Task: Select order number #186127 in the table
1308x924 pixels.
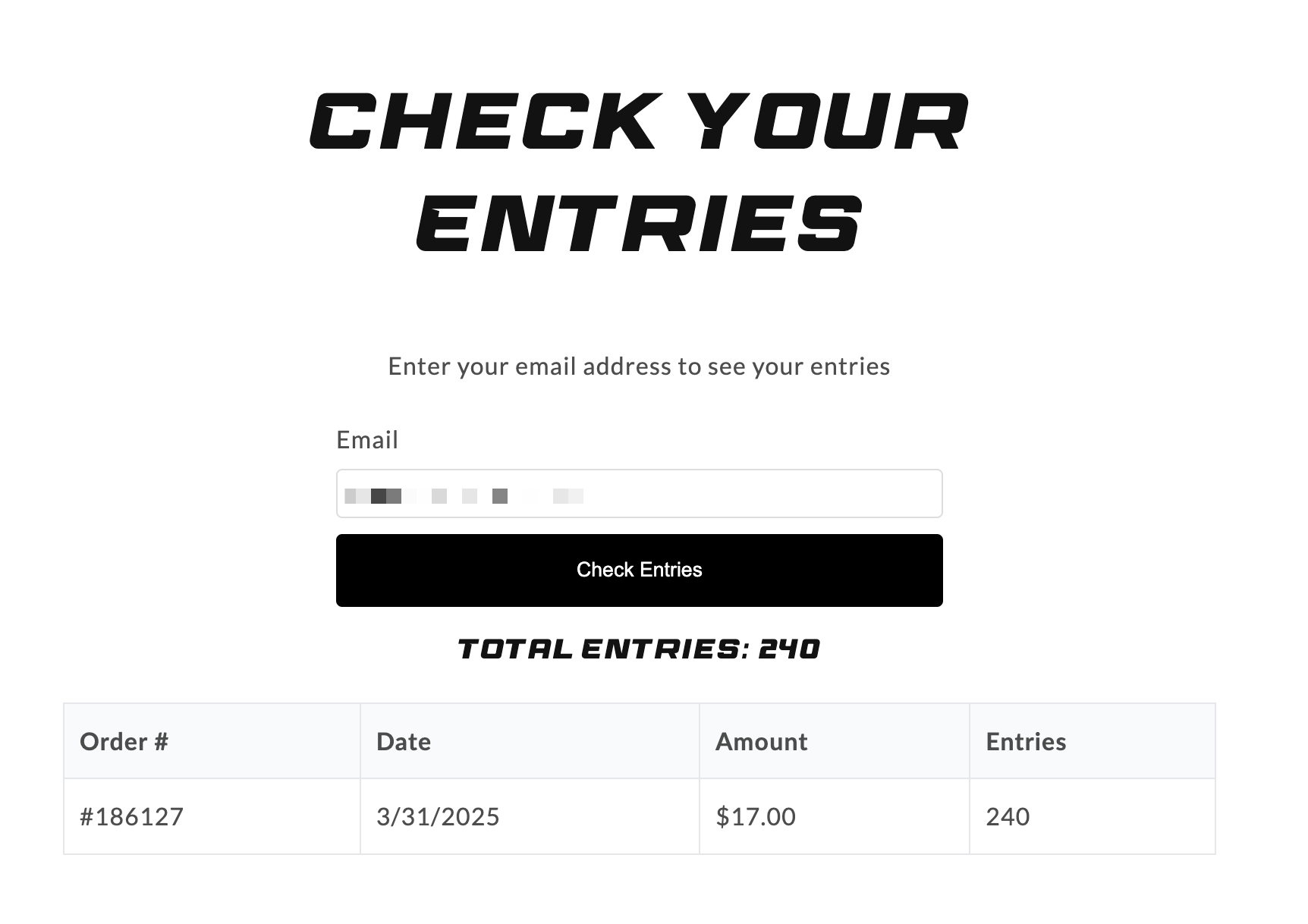Action: tap(130, 816)
